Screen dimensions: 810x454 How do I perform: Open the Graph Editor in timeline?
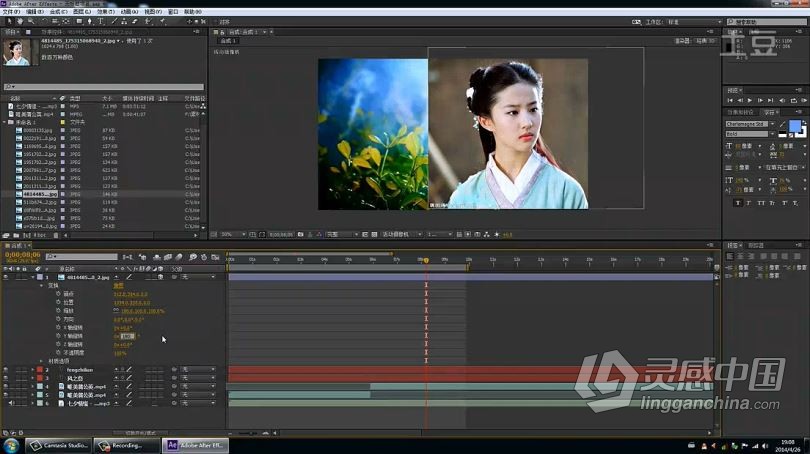pos(215,257)
